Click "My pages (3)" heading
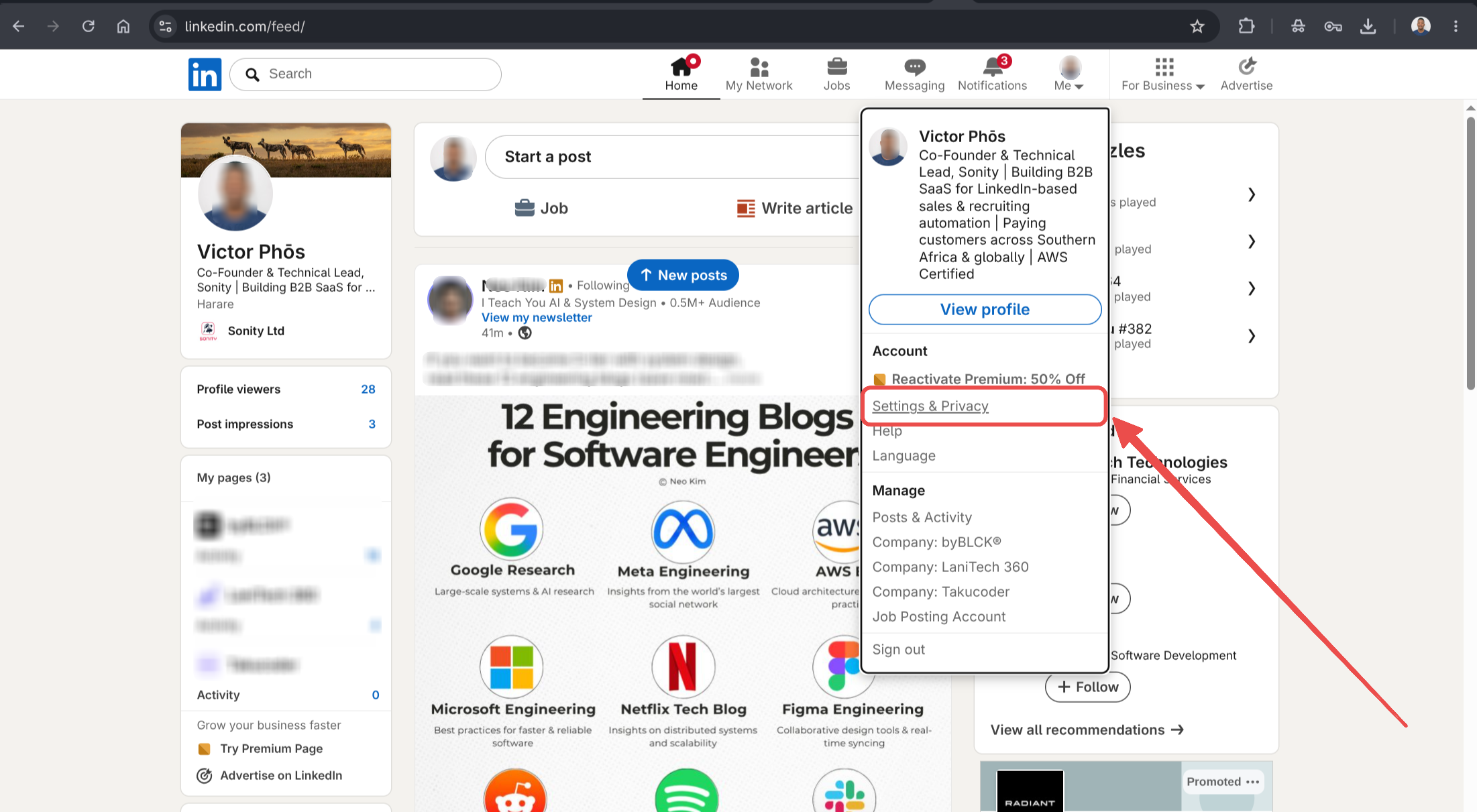The width and height of the screenshot is (1477, 812). (x=233, y=478)
